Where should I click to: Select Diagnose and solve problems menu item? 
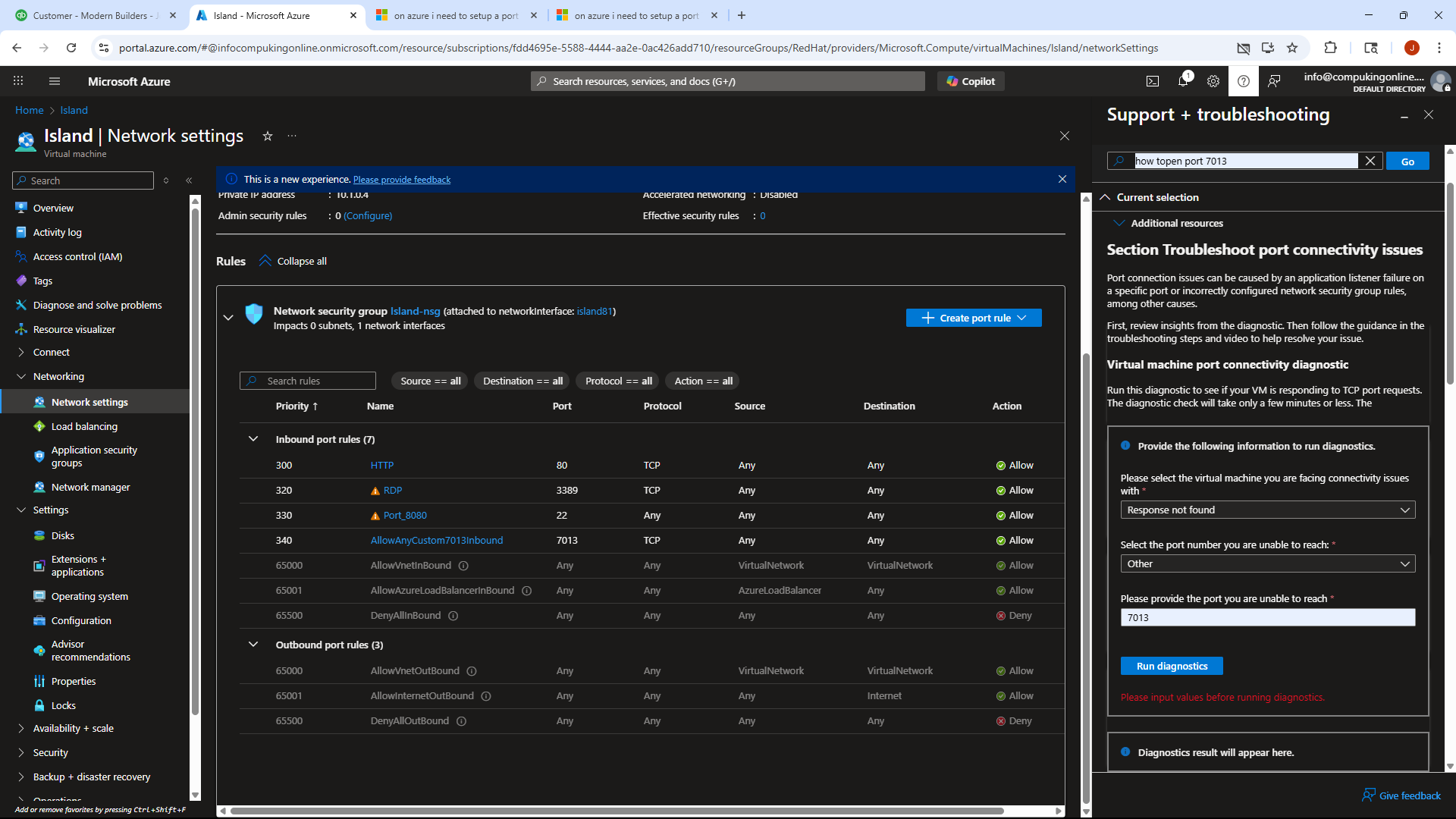(x=97, y=305)
